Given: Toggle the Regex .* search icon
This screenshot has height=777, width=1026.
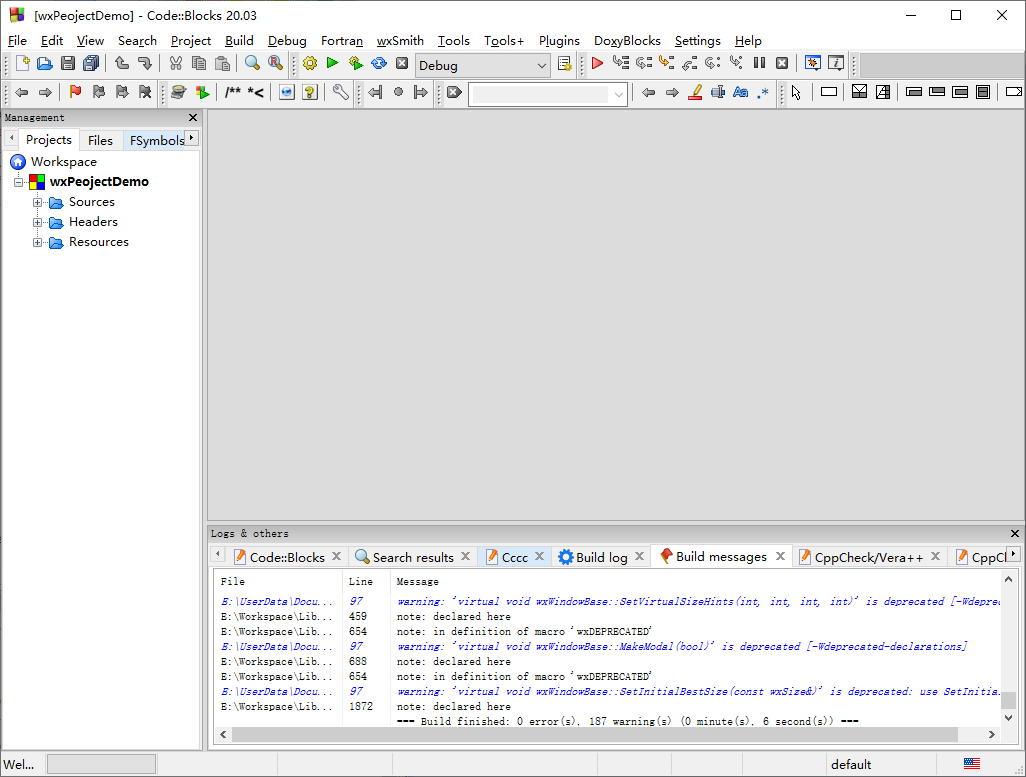Looking at the screenshot, I should click(x=763, y=92).
